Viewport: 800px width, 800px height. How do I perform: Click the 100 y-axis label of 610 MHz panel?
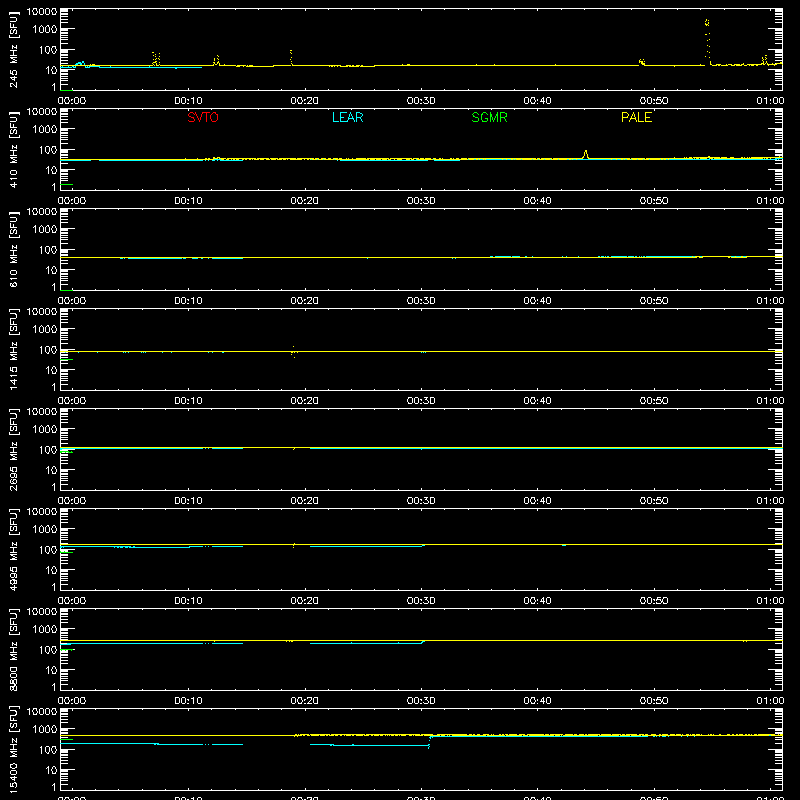(48, 249)
